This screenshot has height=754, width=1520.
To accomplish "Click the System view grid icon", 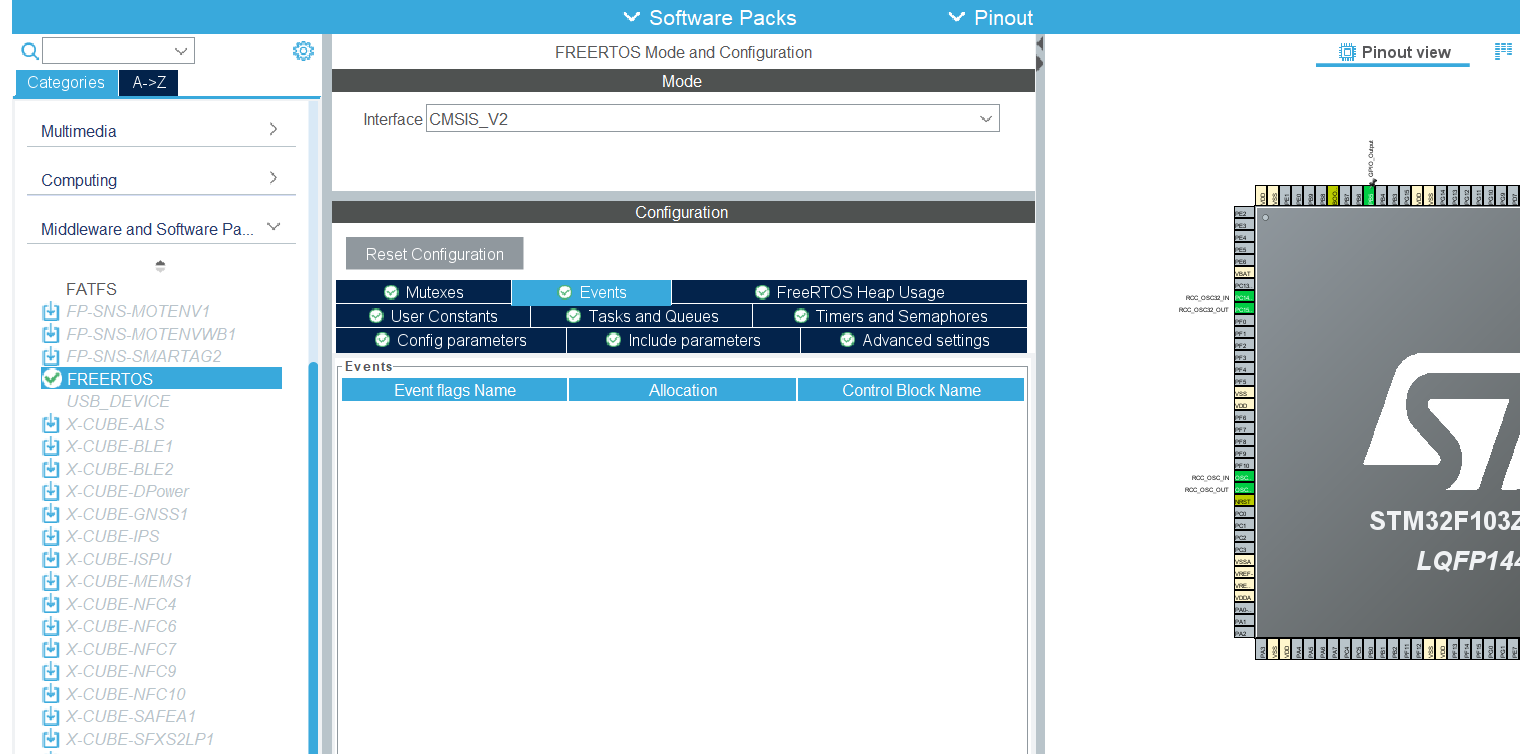I will click(1503, 51).
